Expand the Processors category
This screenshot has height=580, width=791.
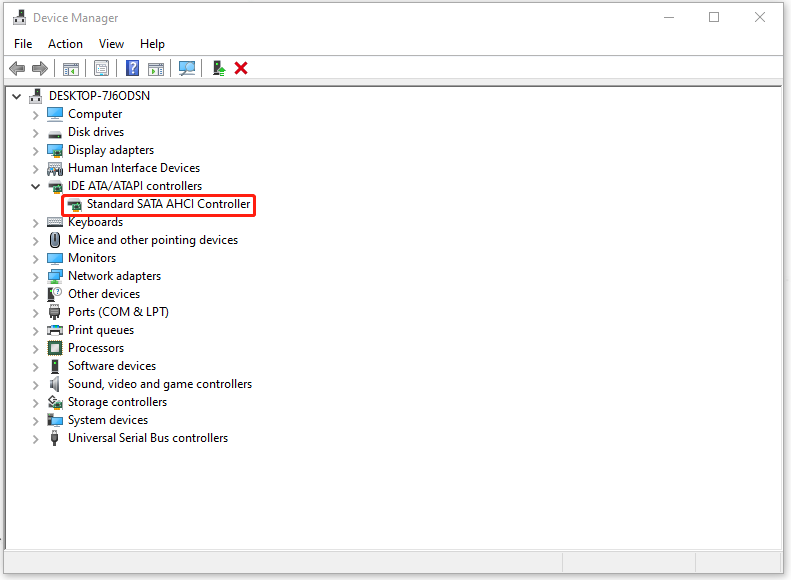click(35, 349)
